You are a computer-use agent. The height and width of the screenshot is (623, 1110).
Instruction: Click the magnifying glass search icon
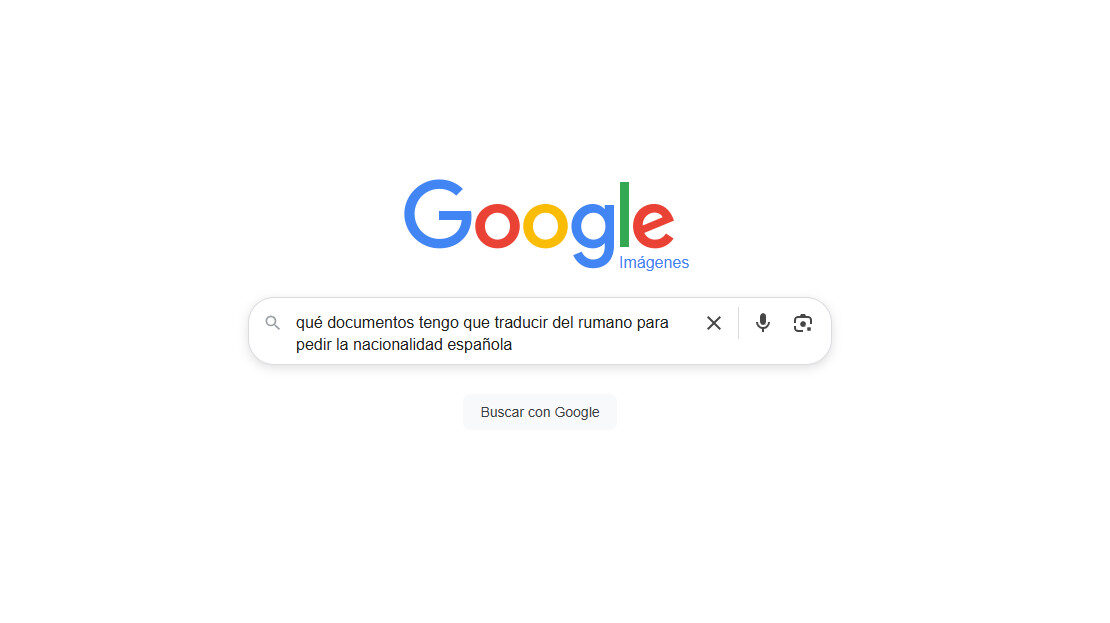point(273,323)
